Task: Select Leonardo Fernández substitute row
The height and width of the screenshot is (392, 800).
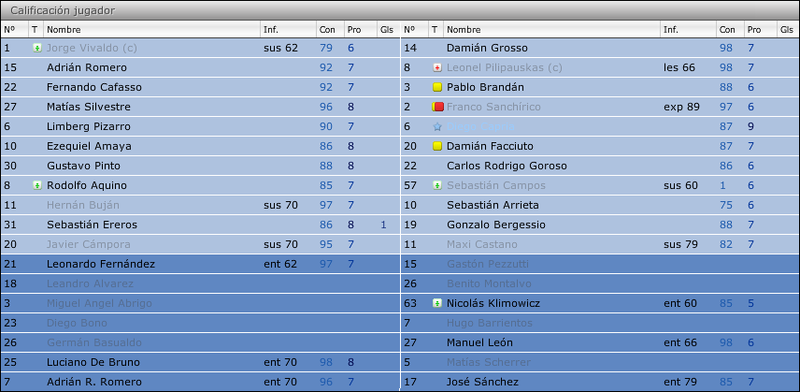Action: [x=201, y=264]
